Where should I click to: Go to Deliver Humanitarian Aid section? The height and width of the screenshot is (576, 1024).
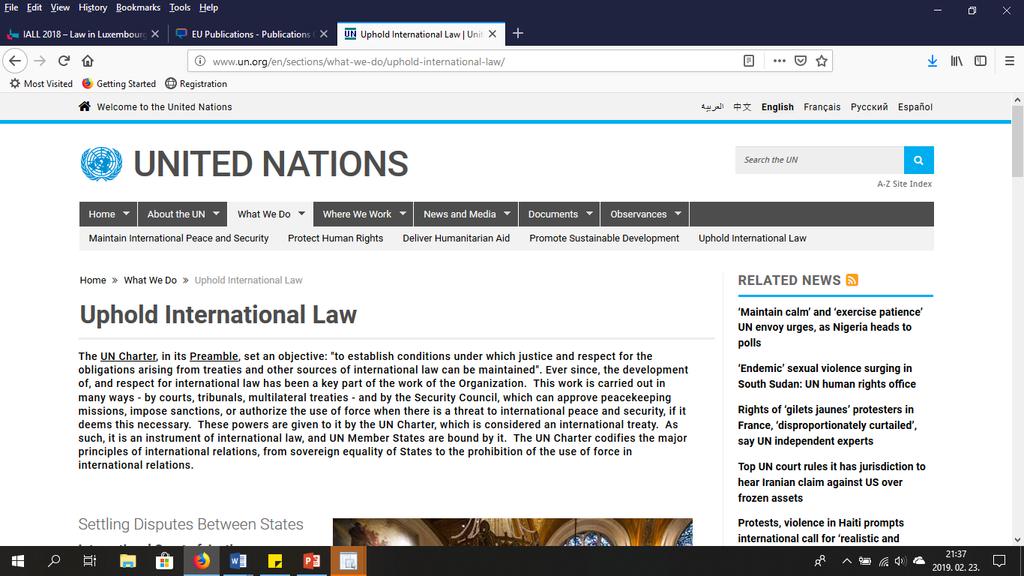click(456, 238)
